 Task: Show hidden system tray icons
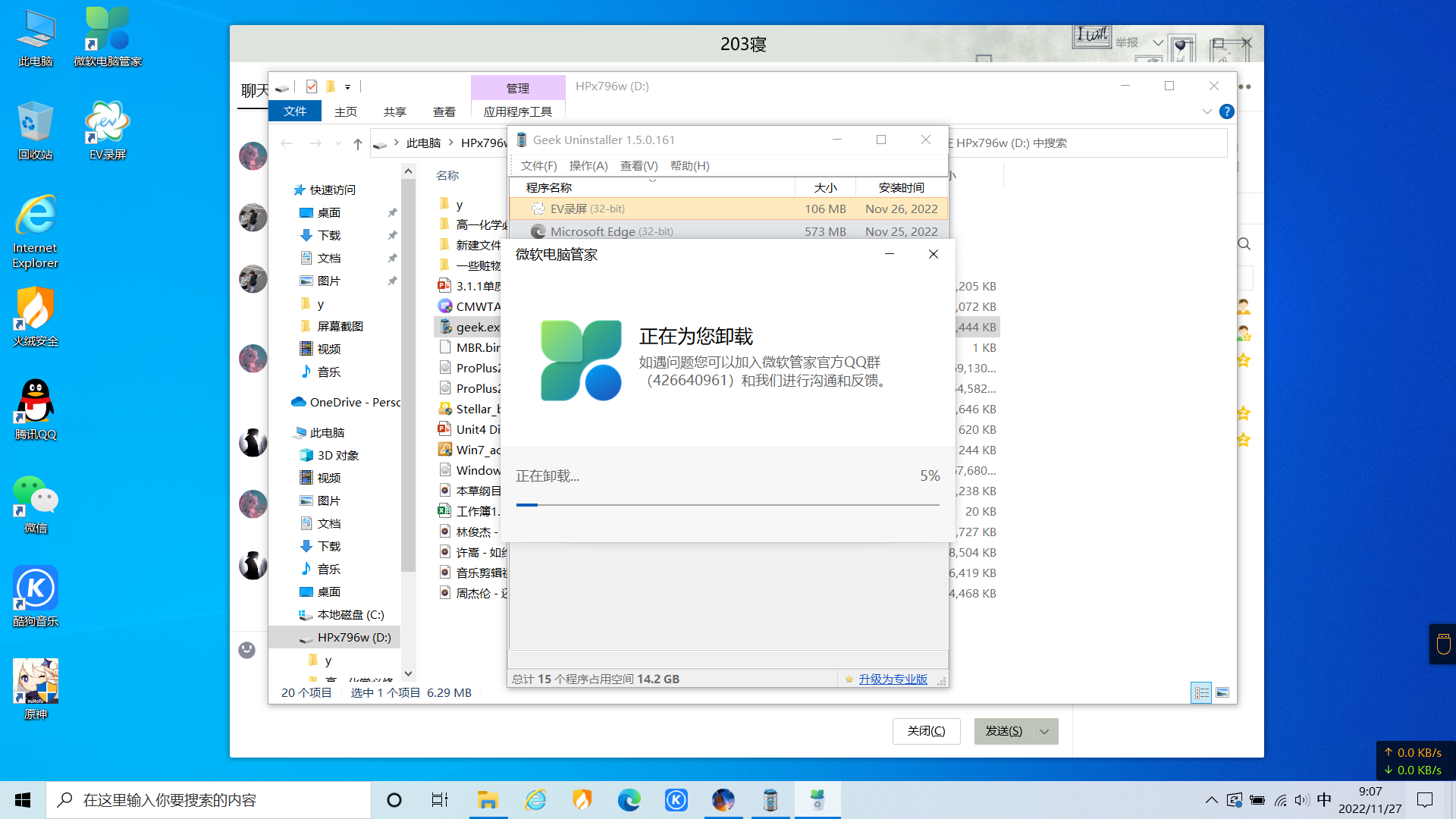pos(1211,800)
